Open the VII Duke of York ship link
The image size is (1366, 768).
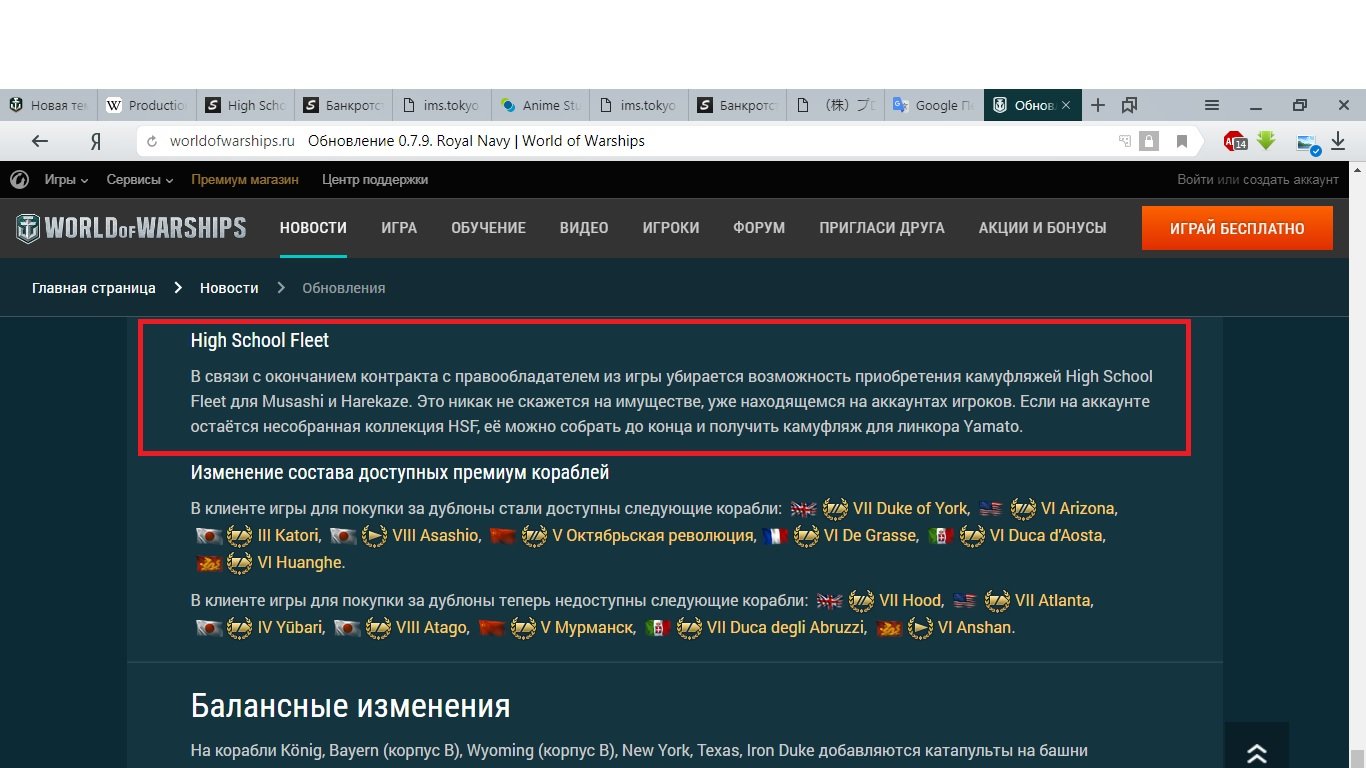[x=910, y=509]
